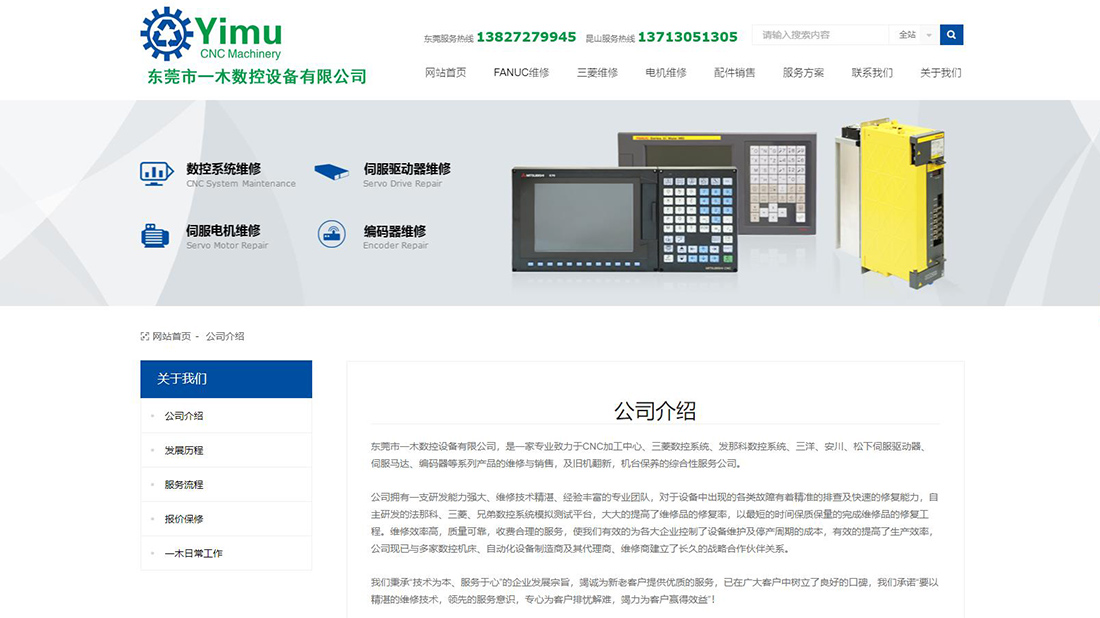Select 联系我们 in the navigation bar
The height and width of the screenshot is (618, 1100).
click(x=872, y=73)
